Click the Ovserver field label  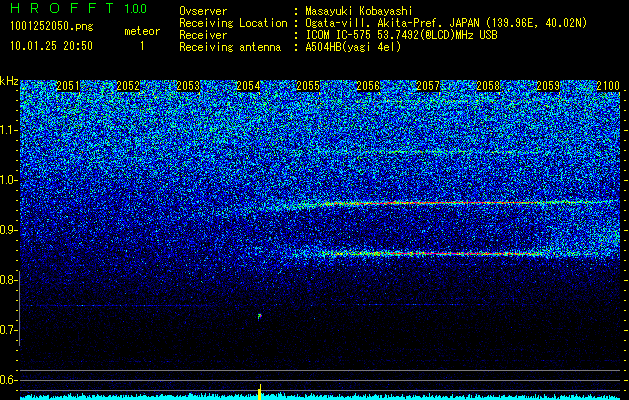[x=203, y=11]
